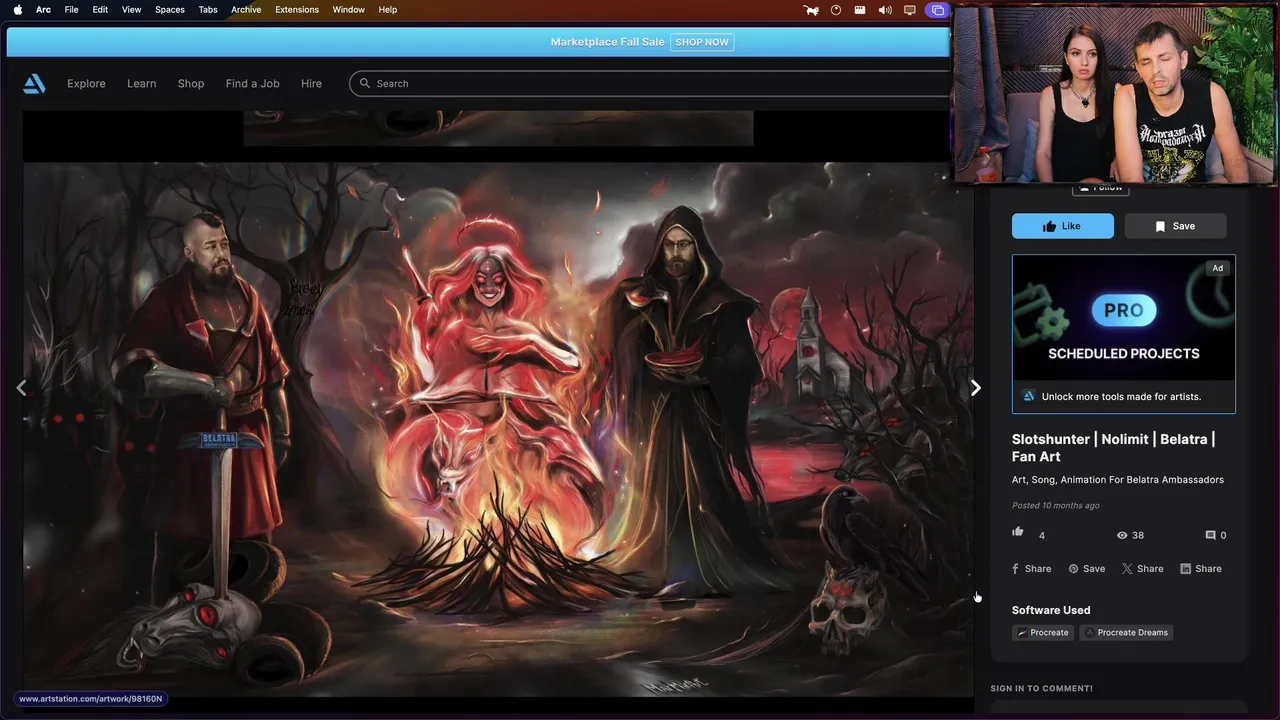
Task: Click the Posted 10 months ago text
Action: pos(1055,505)
